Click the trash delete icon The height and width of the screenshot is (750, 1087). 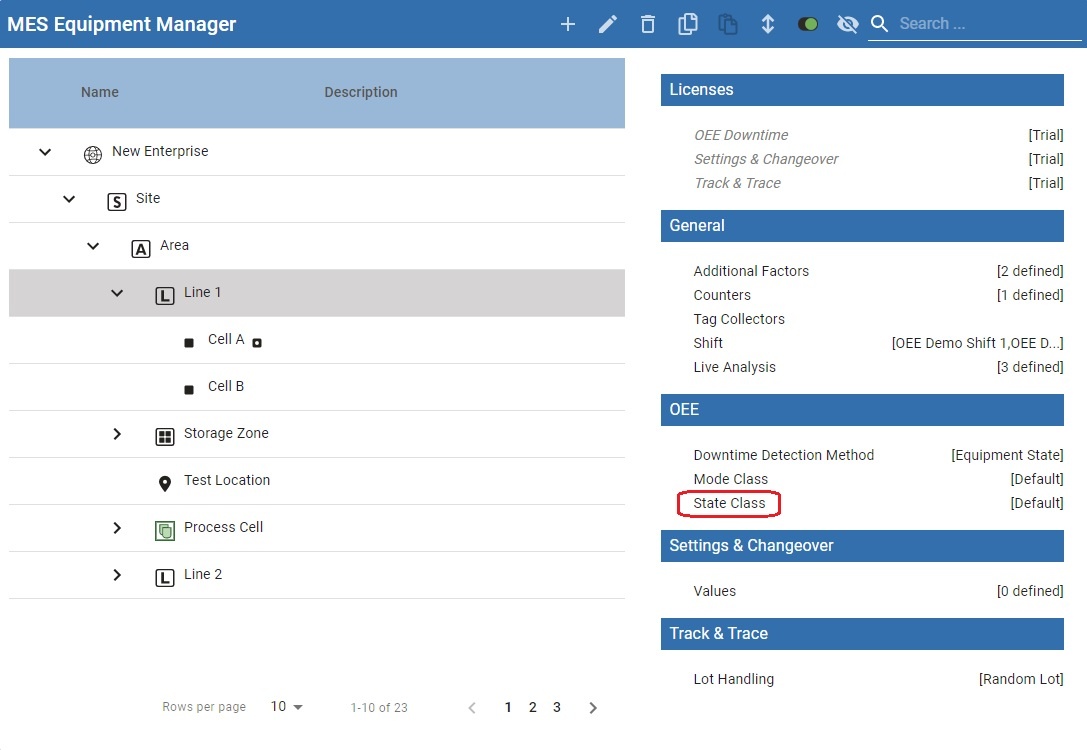point(648,24)
